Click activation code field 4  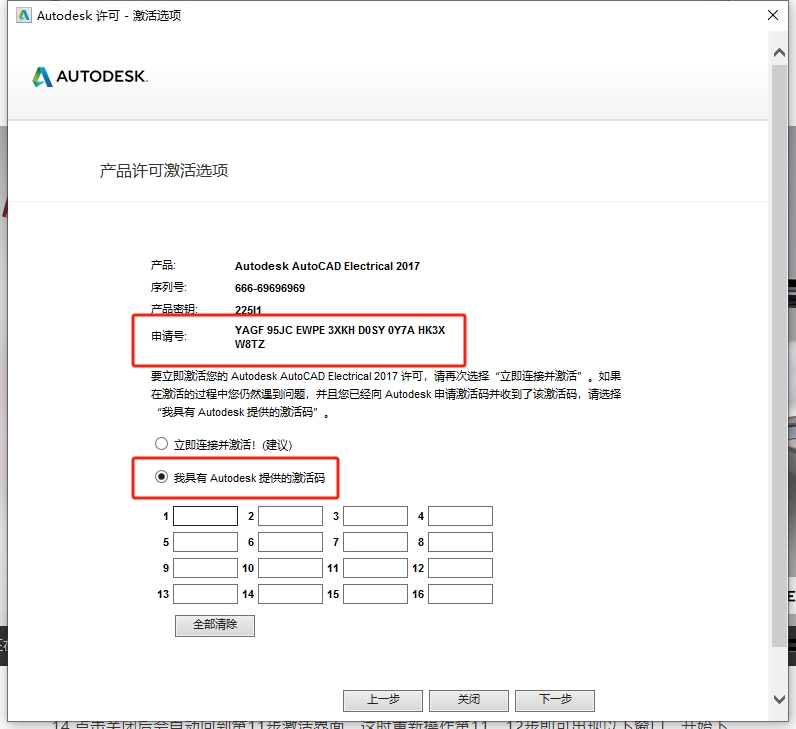pyautogui.click(x=460, y=516)
